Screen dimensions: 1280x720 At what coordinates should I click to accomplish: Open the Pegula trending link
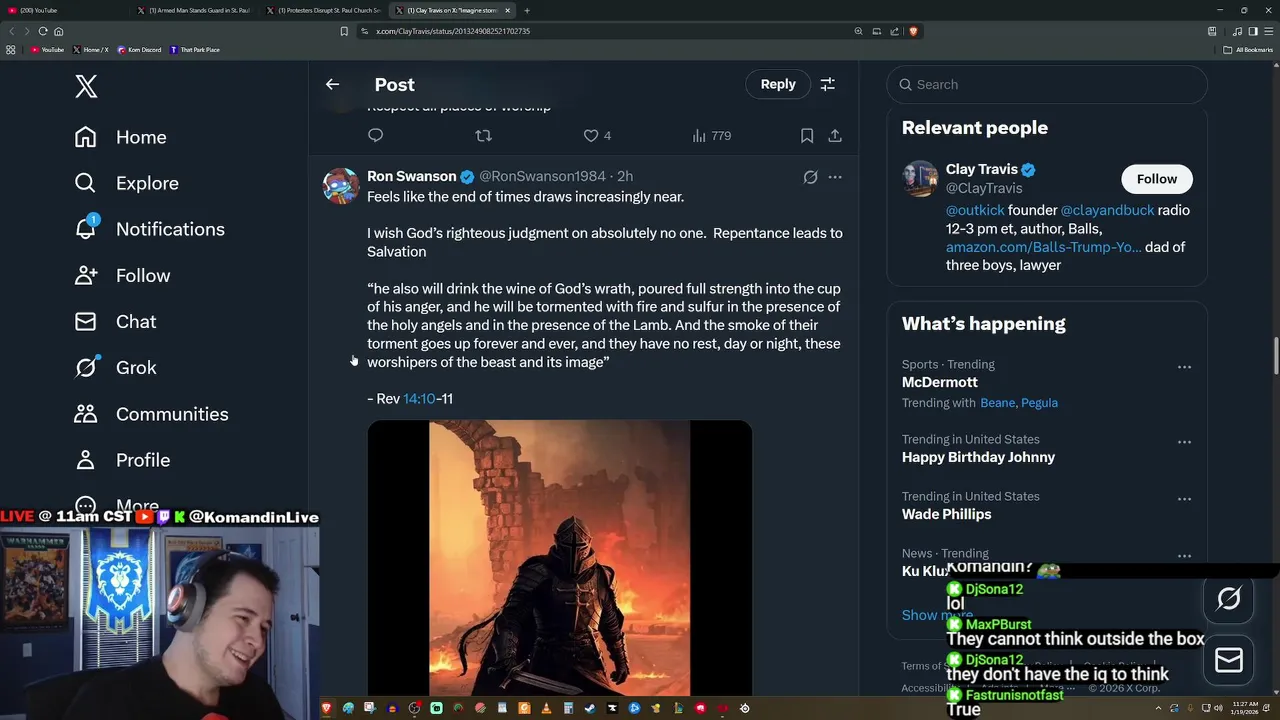coord(1039,402)
